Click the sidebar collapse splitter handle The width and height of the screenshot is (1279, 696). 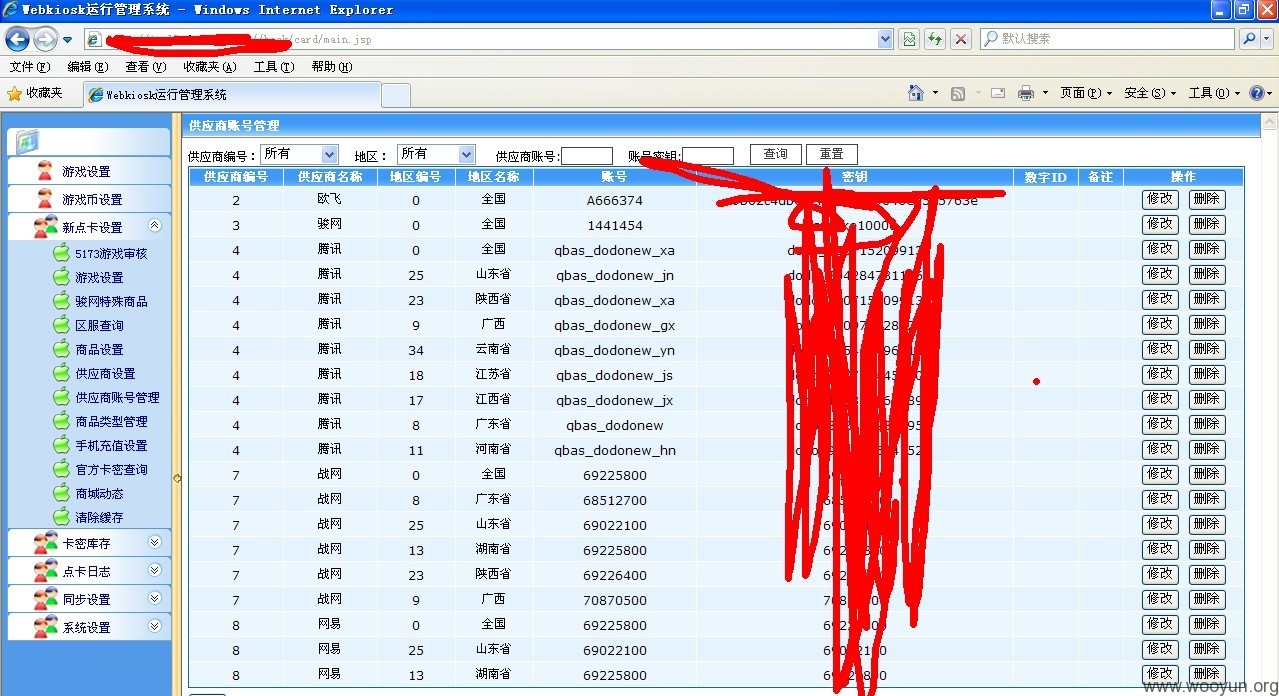(x=177, y=479)
